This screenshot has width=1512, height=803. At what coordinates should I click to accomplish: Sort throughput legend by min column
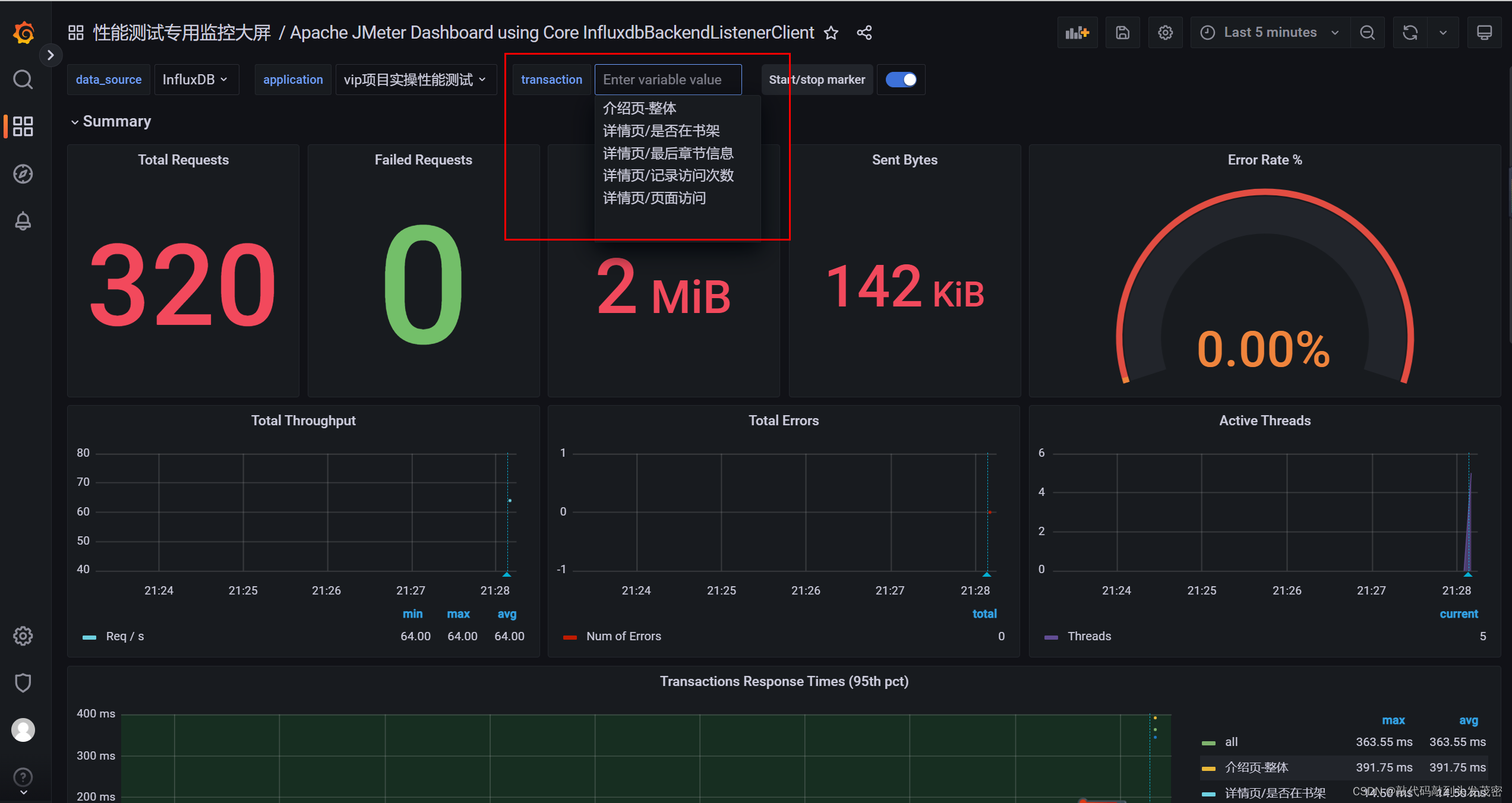pos(412,614)
